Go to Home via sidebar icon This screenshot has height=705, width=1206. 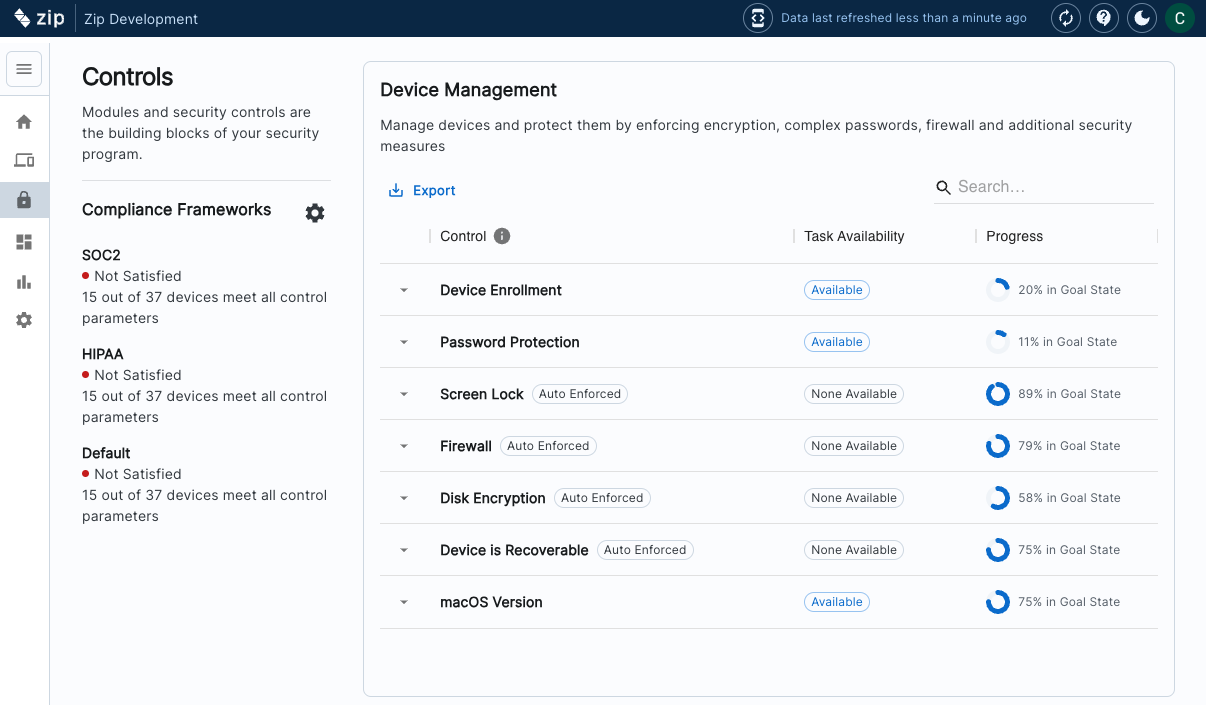coord(24,122)
